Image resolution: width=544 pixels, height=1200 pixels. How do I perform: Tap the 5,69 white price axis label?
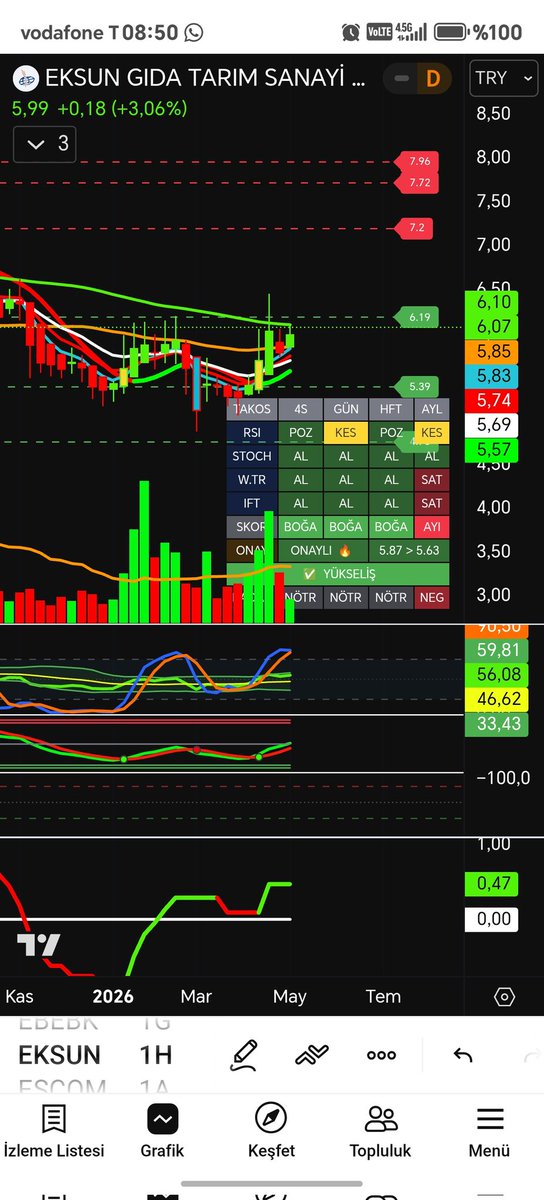click(494, 425)
